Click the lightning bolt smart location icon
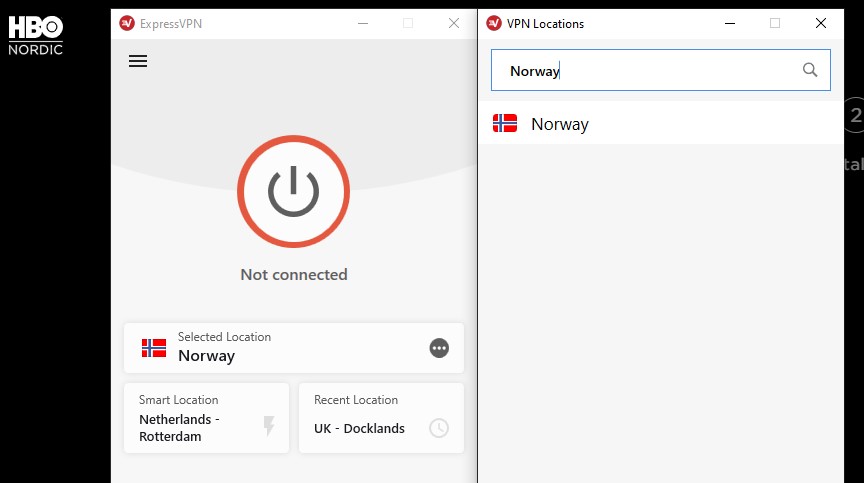864x483 pixels. (x=269, y=426)
